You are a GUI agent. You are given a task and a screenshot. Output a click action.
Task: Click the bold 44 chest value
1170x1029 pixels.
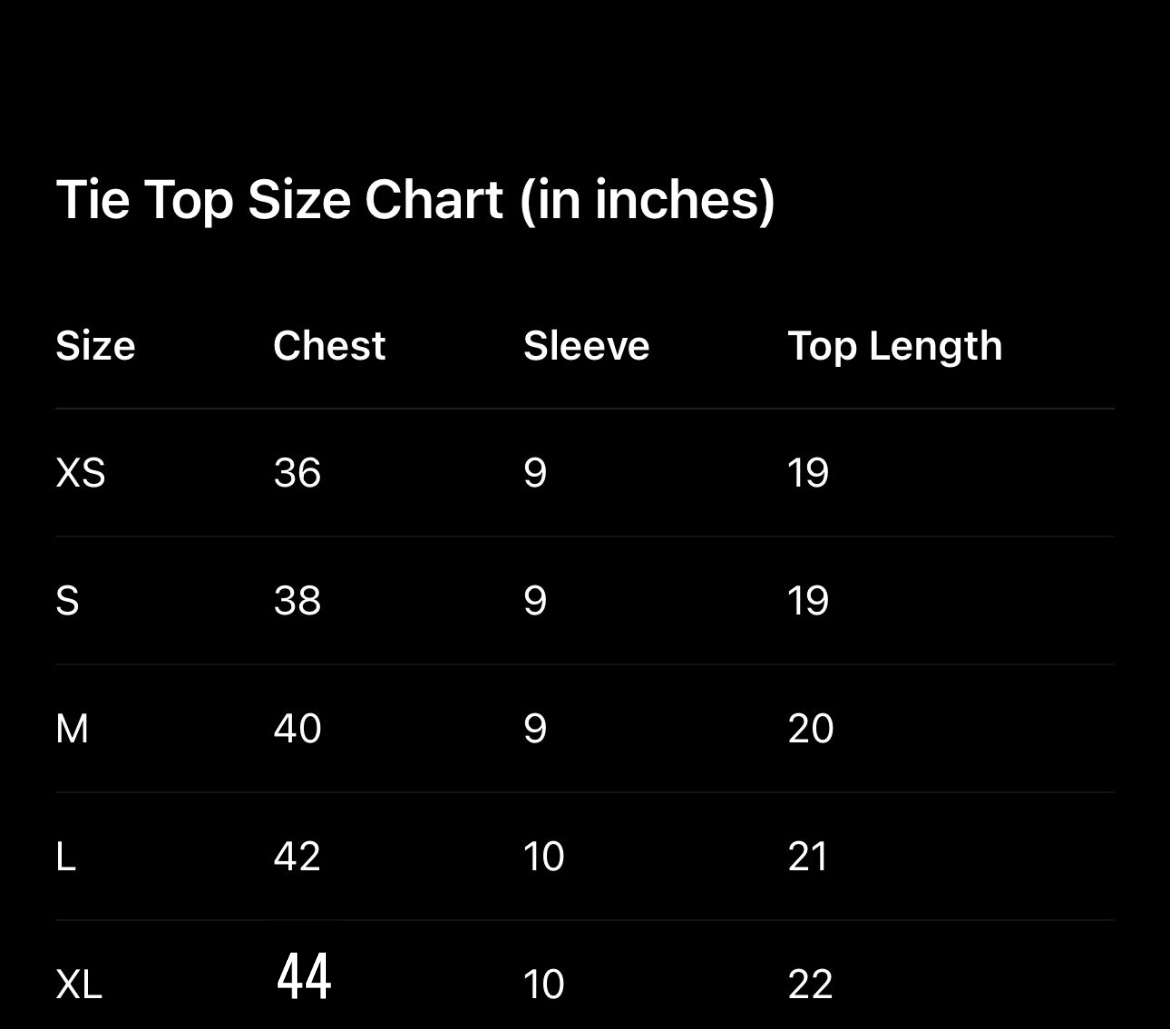coord(303,977)
